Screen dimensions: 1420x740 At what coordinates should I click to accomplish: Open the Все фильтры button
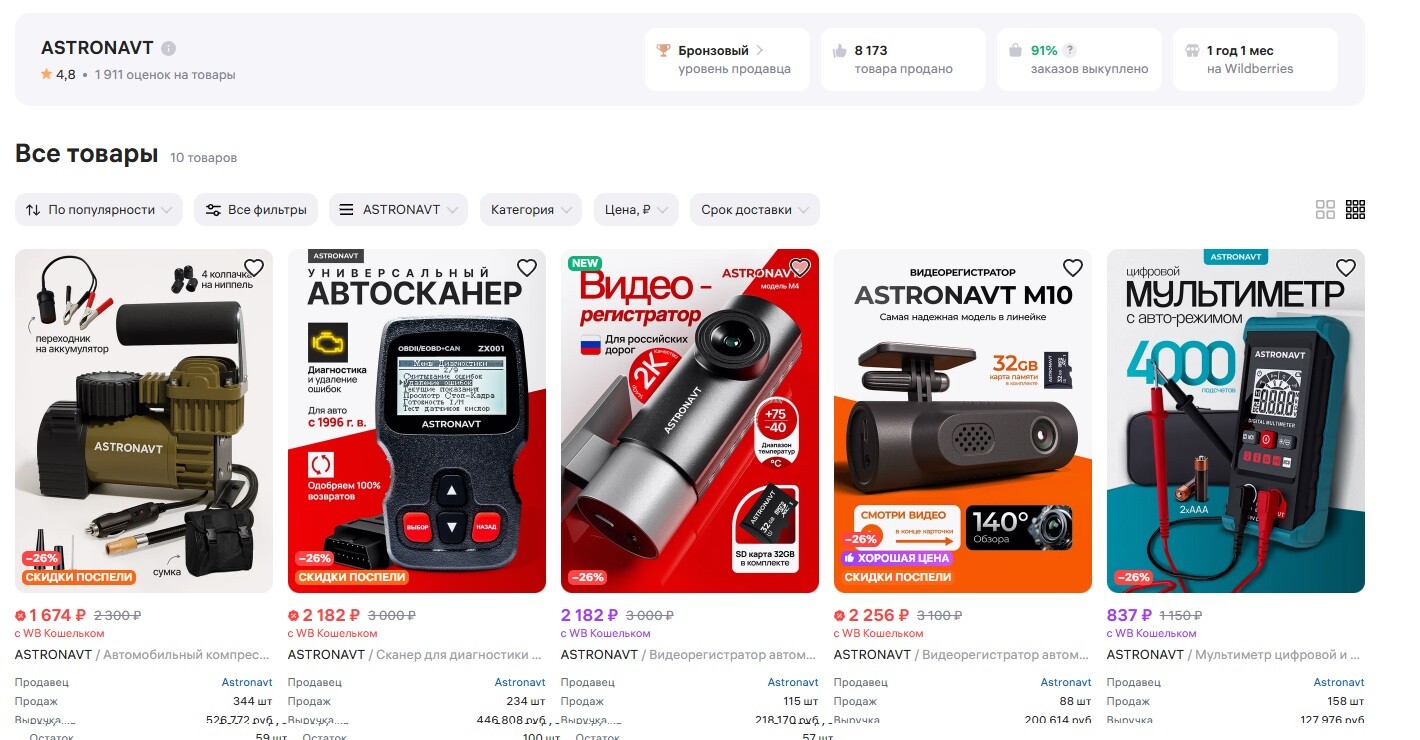point(256,210)
